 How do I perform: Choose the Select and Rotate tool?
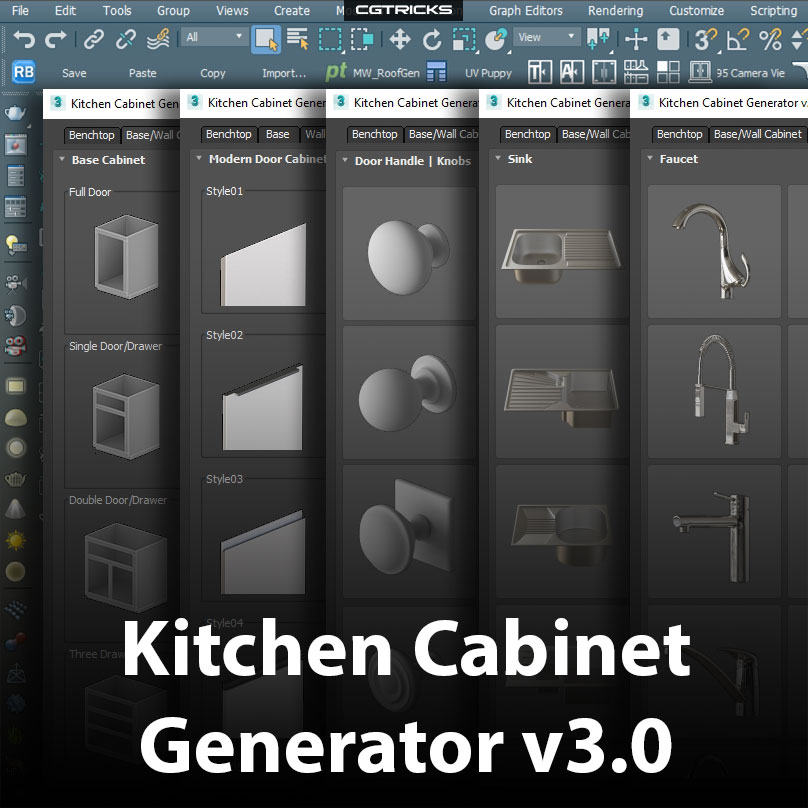click(x=432, y=39)
